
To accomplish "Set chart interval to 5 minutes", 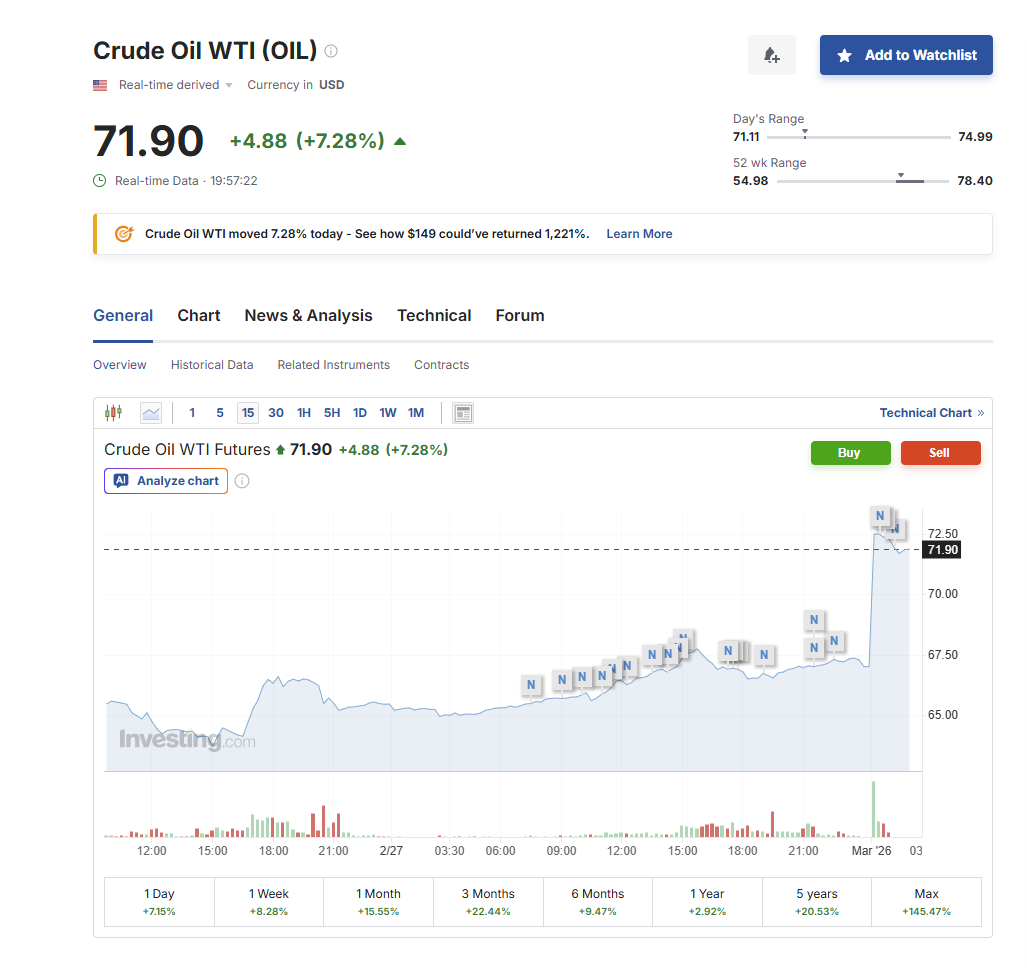I will [x=220, y=413].
